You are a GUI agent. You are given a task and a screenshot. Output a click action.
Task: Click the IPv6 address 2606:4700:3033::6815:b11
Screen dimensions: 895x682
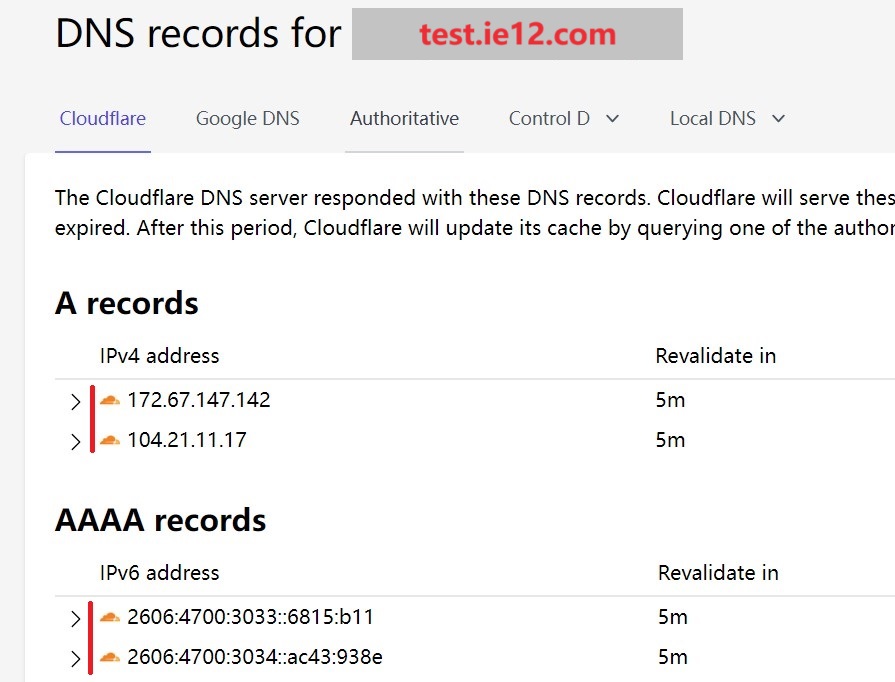tap(250, 617)
